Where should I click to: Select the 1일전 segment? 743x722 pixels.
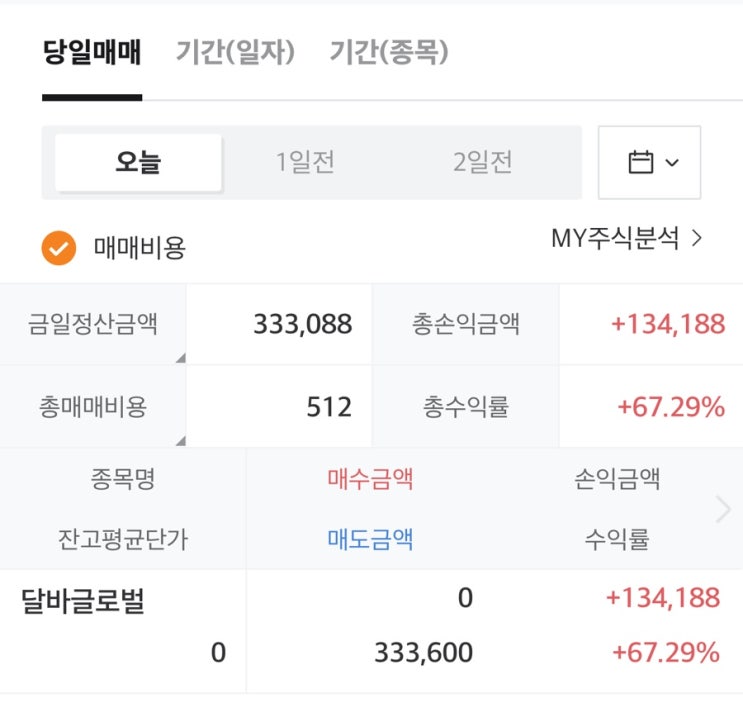305,162
